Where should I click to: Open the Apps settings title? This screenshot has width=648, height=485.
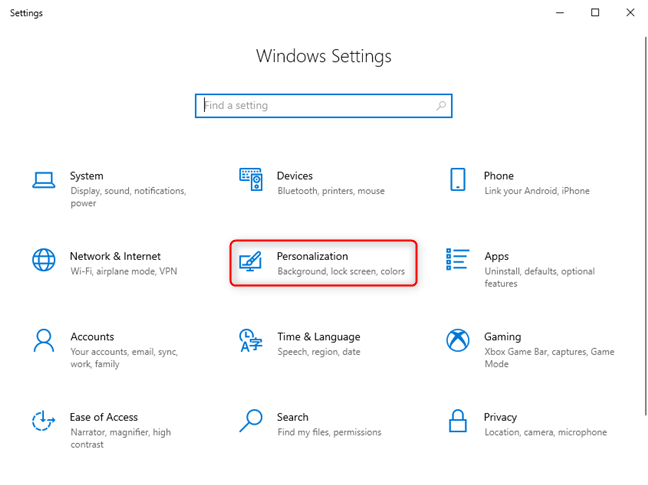(496, 257)
